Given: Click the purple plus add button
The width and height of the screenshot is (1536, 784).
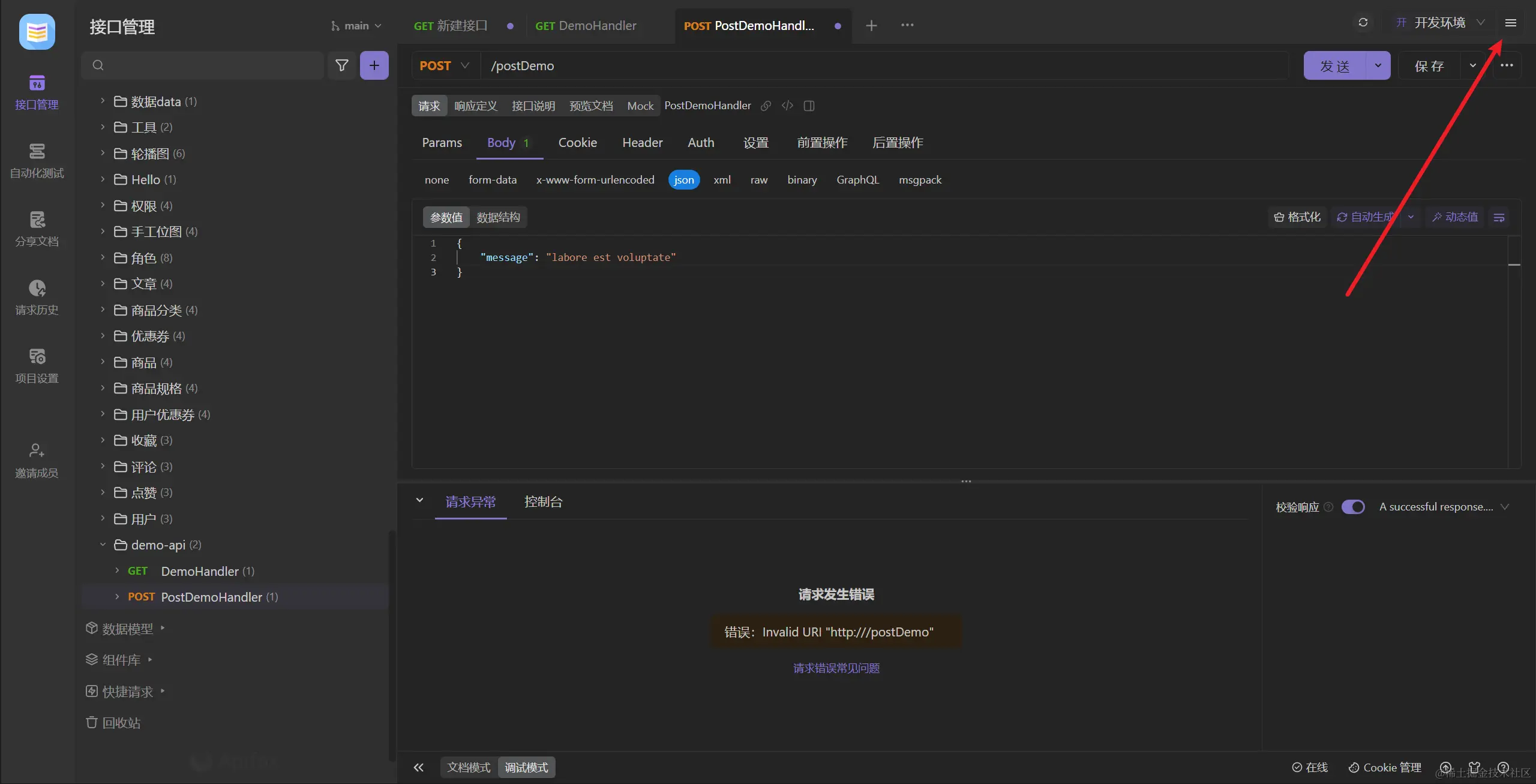Looking at the screenshot, I should pos(374,65).
